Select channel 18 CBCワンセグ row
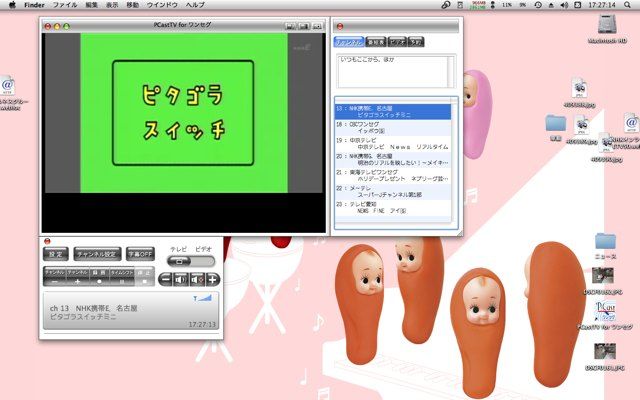 point(393,128)
